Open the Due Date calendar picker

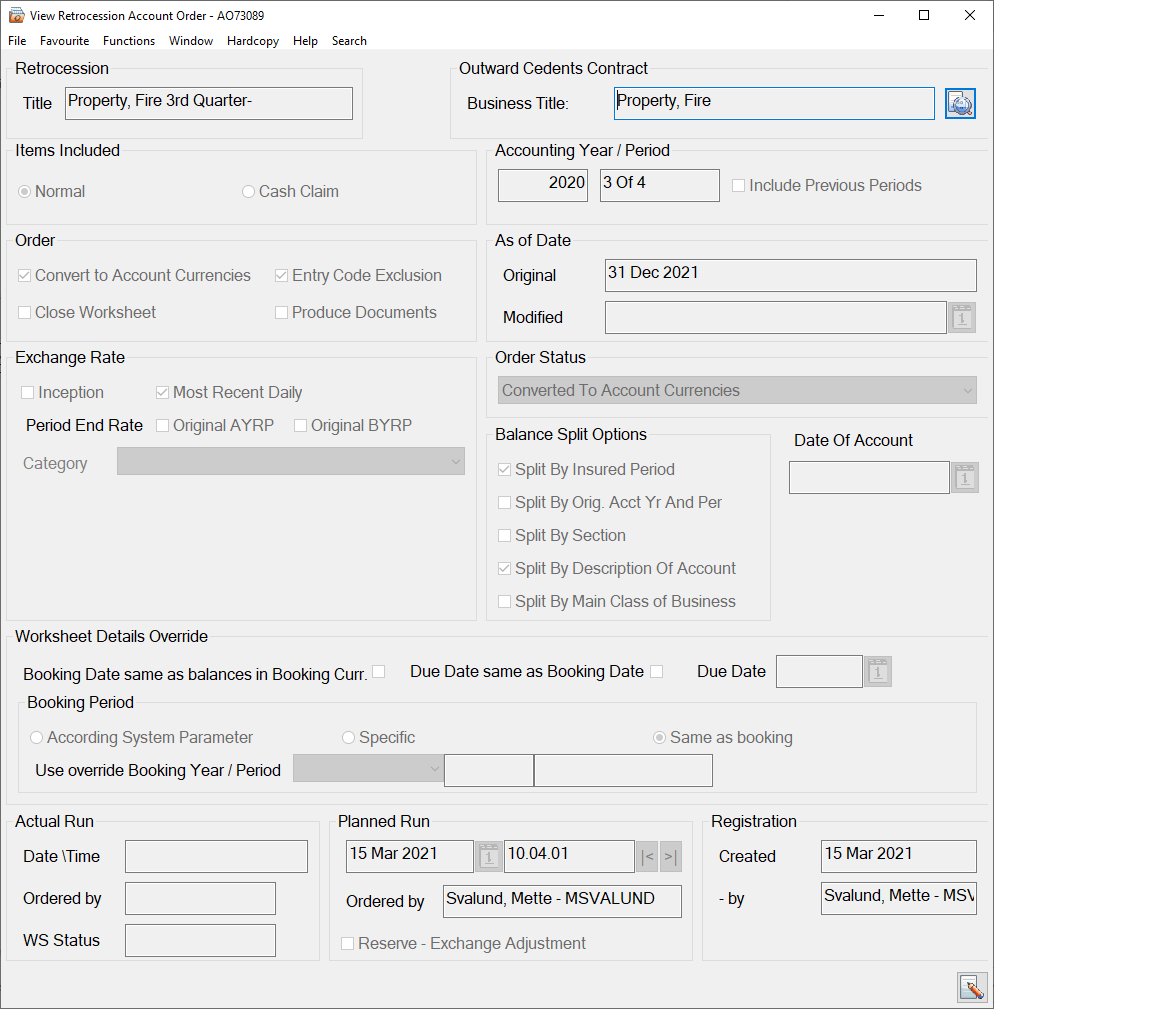[x=877, y=672]
